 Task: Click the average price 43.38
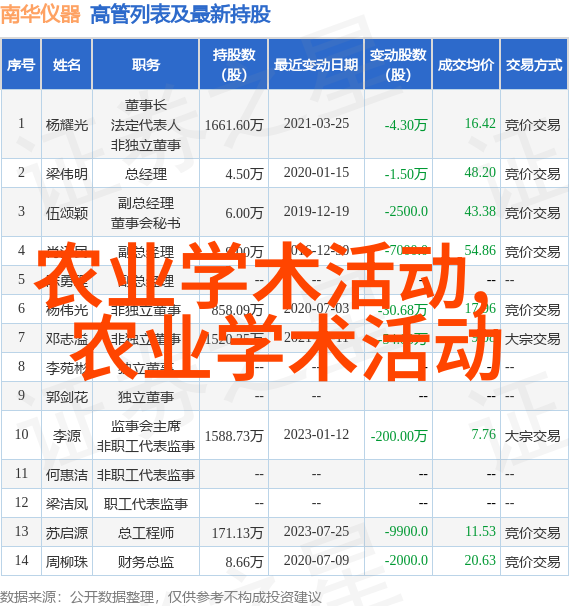[x=480, y=212]
